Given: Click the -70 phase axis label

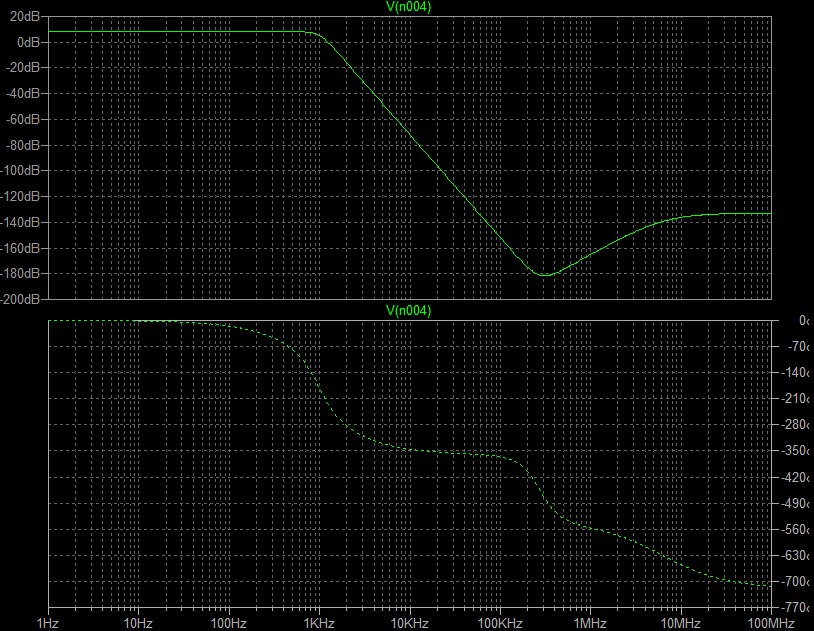Looking at the screenshot, I should point(798,347).
